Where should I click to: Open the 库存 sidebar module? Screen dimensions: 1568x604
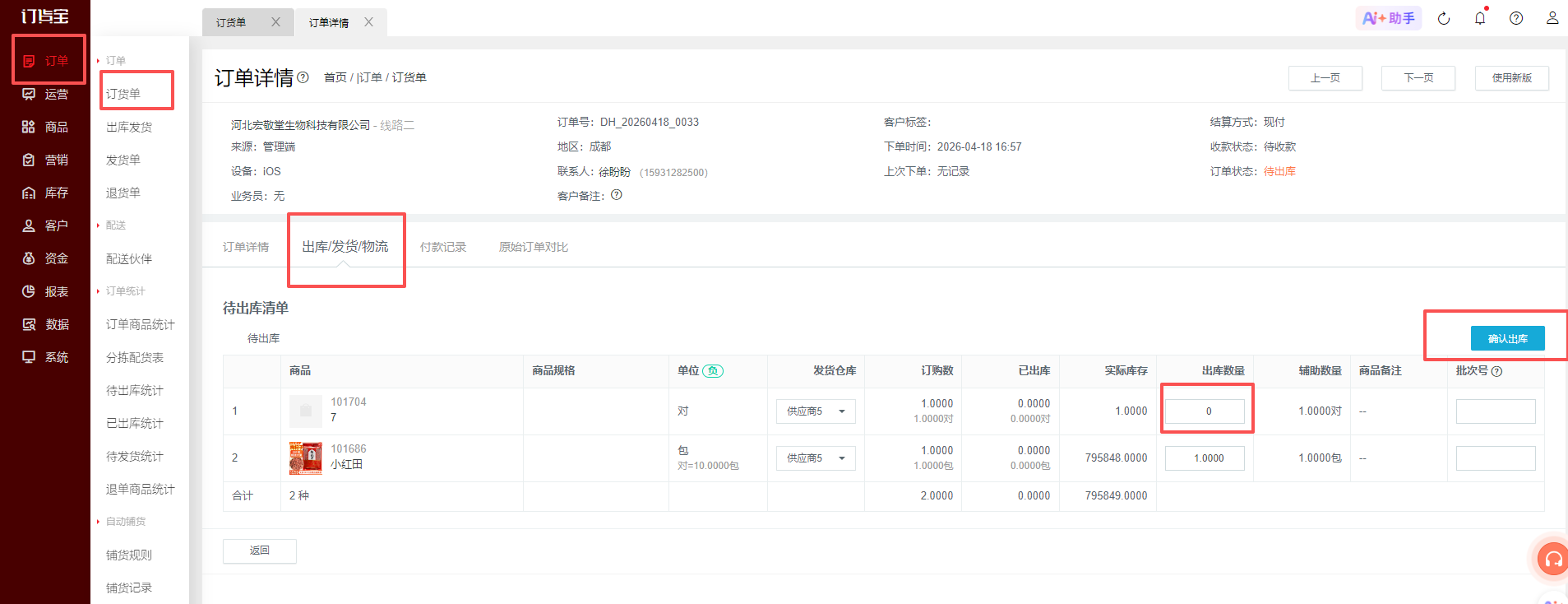tap(46, 193)
